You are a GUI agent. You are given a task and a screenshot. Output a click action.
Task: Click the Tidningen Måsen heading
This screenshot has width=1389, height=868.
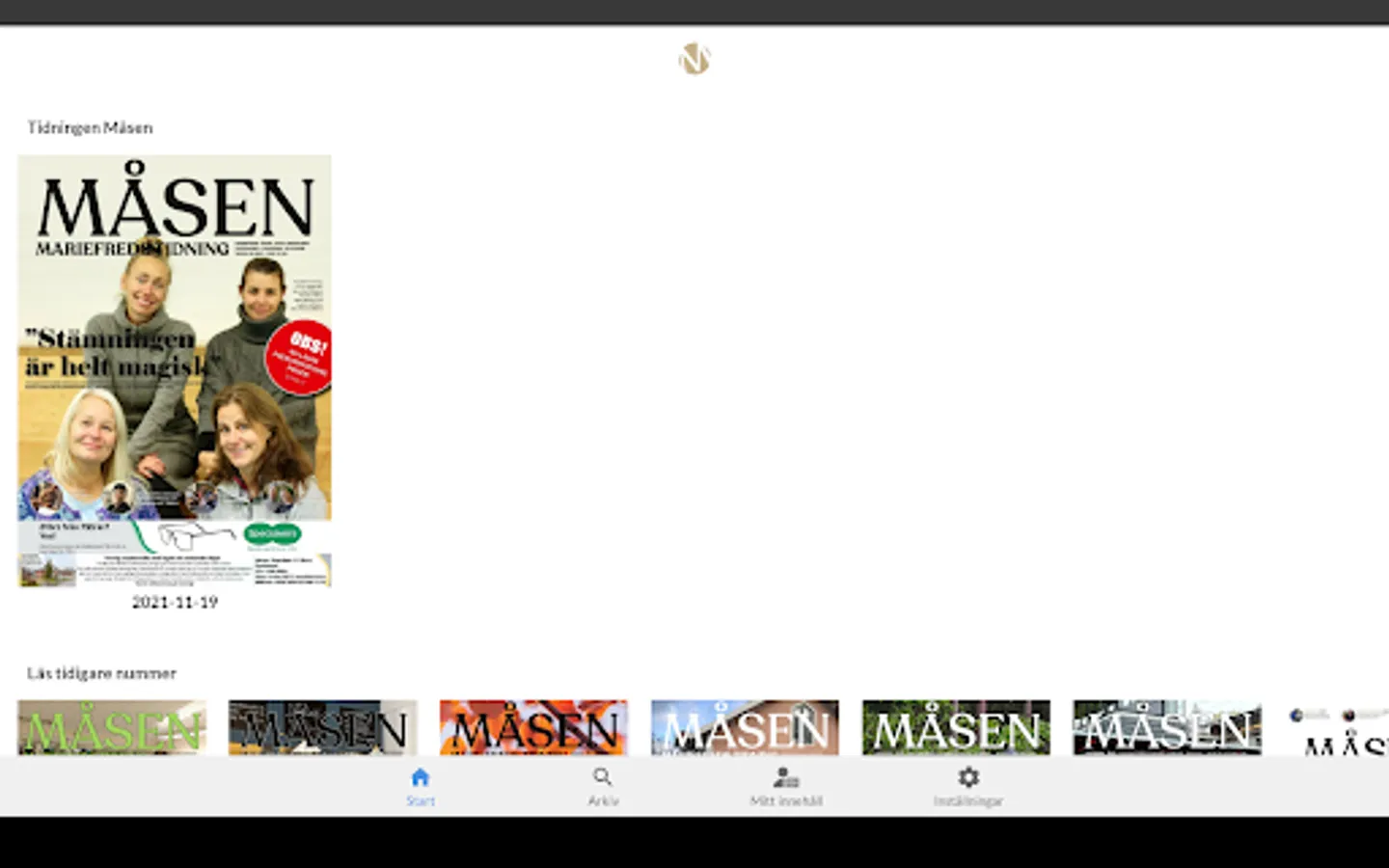[x=90, y=127]
